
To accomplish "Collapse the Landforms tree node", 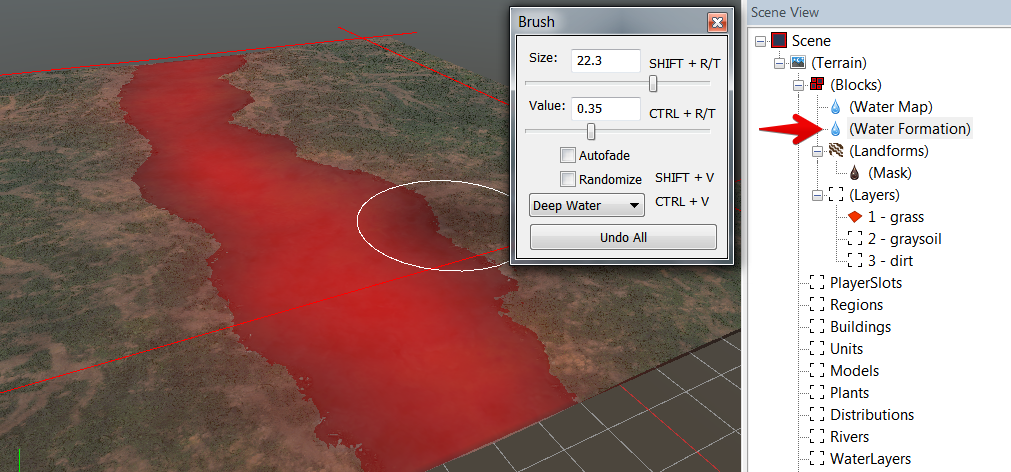I will tap(818, 151).
